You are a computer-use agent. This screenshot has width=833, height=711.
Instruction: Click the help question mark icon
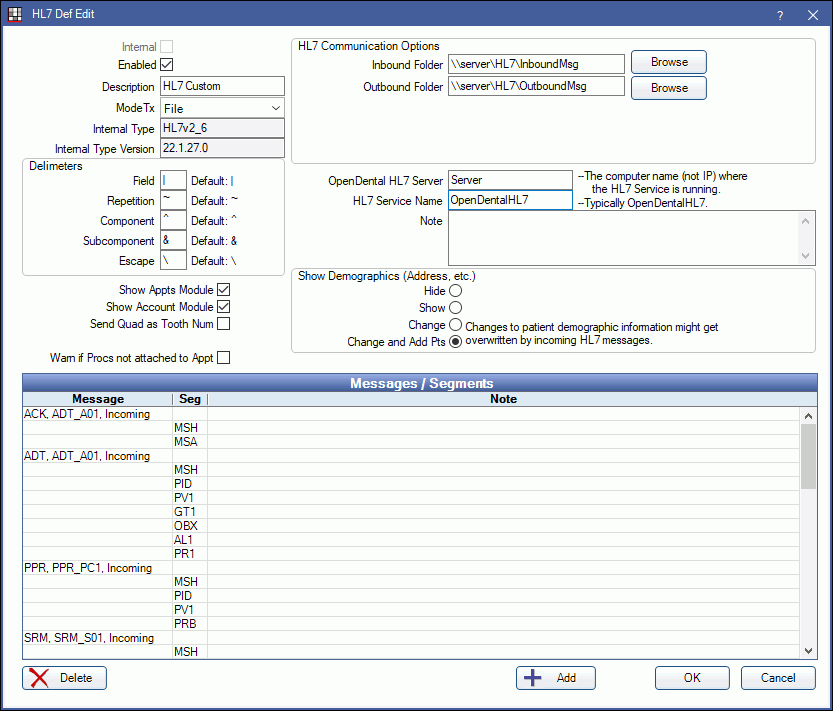780,15
